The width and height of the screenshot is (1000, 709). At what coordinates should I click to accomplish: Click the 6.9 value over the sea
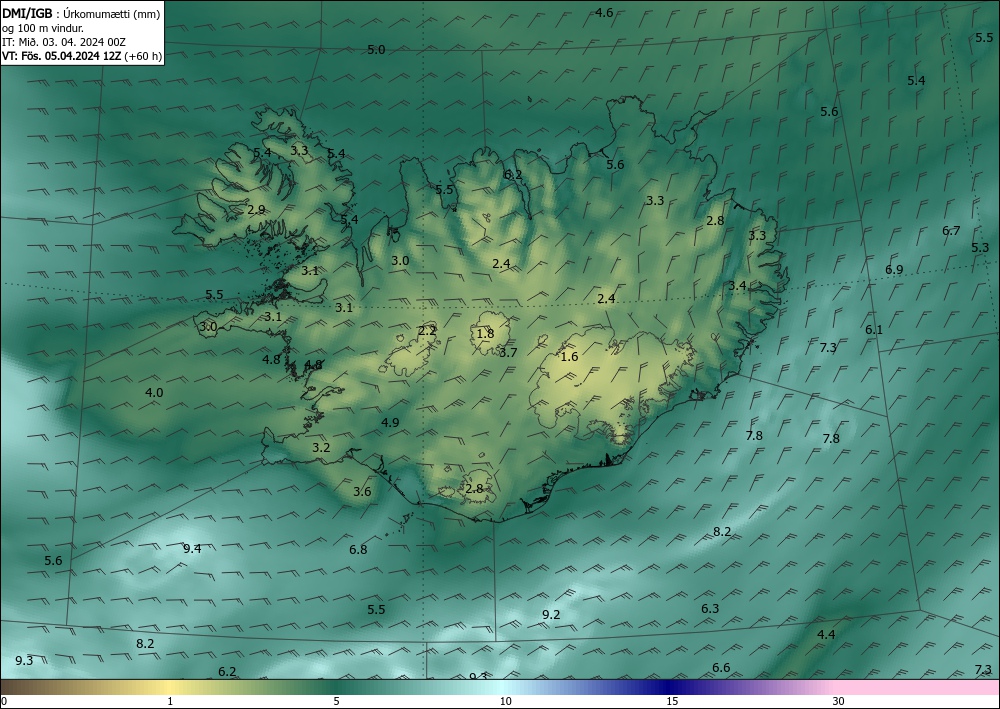894,270
